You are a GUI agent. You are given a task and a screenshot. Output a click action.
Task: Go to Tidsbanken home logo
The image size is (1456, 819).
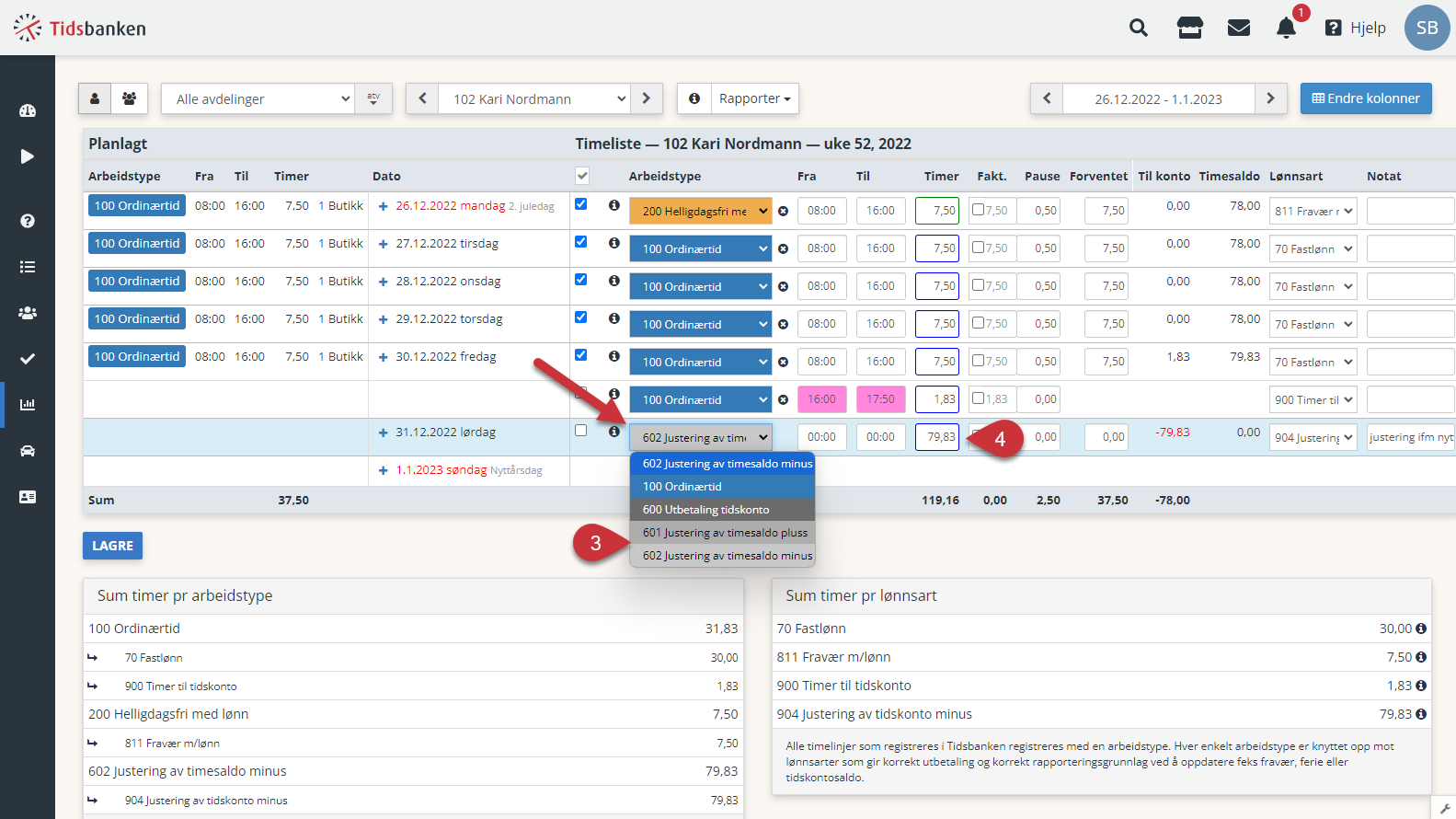click(80, 29)
